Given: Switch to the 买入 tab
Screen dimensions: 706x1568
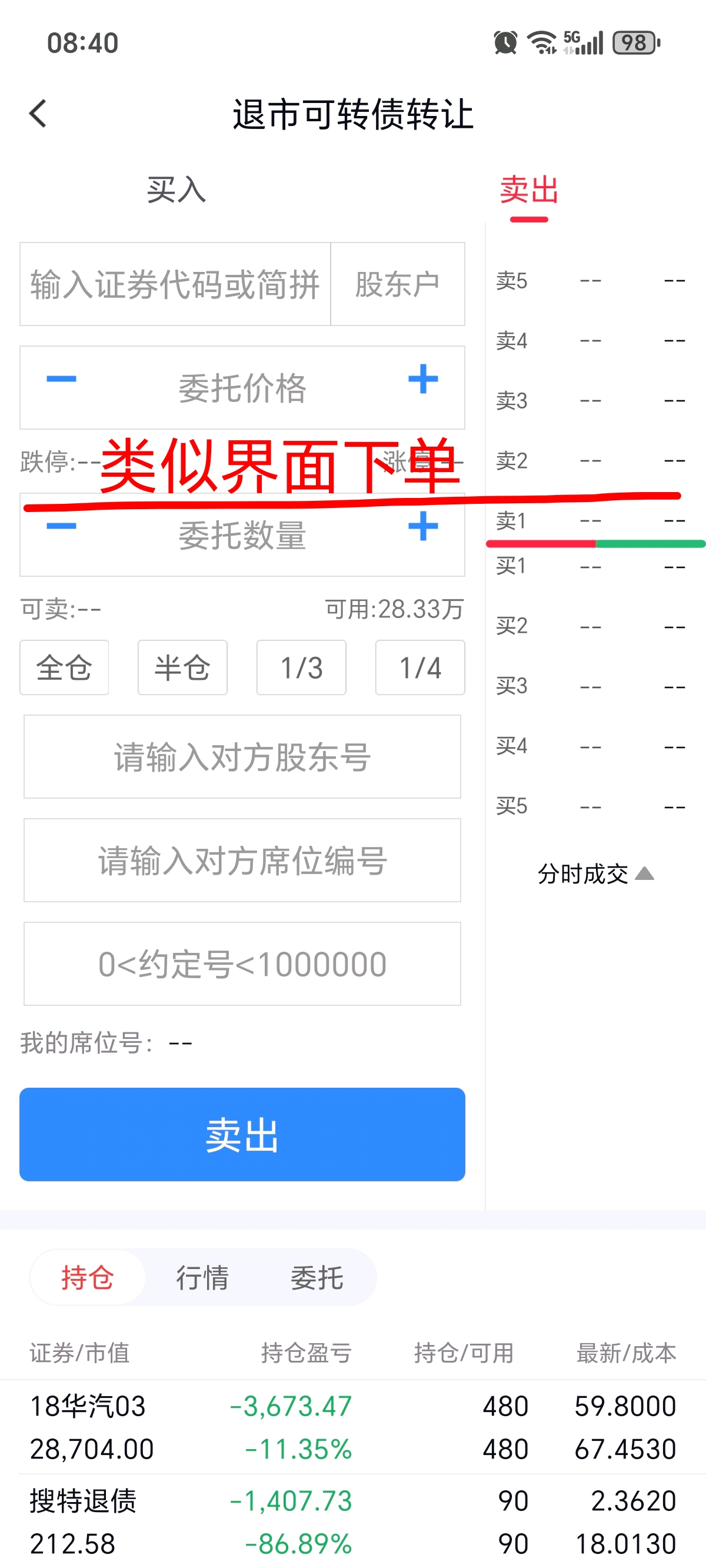Looking at the screenshot, I should pos(176,190).
